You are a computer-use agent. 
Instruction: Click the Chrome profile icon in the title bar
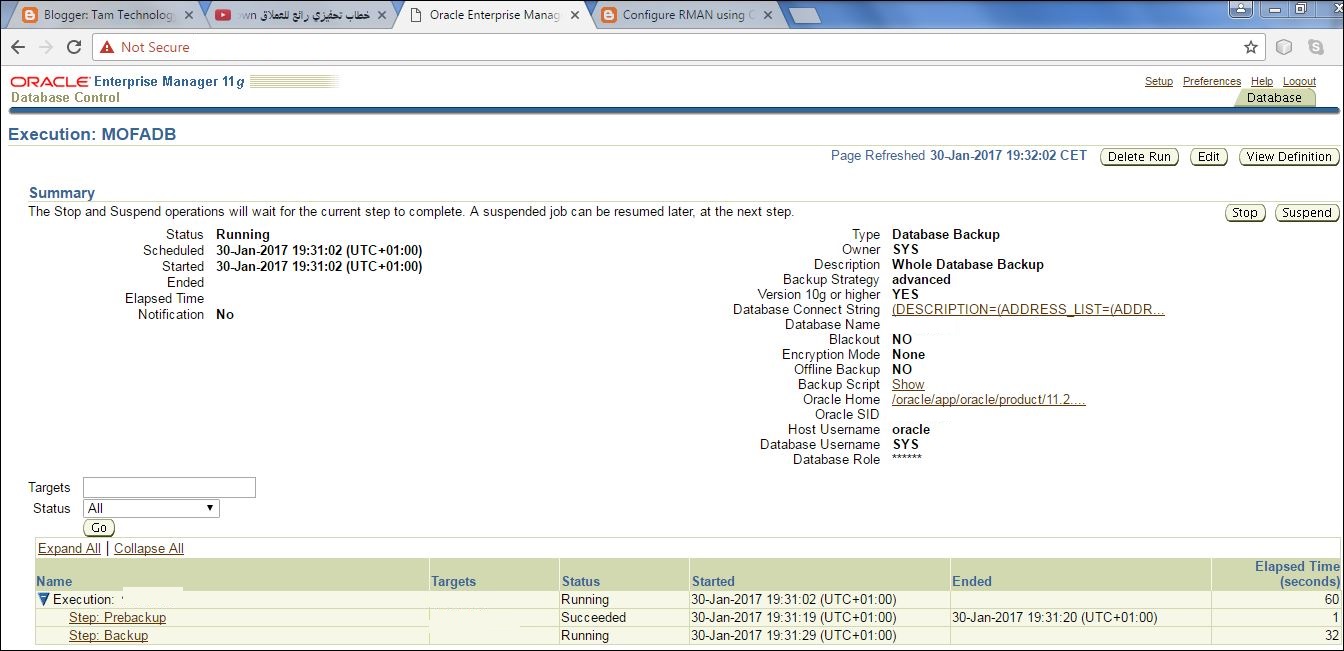(1241, 9)
